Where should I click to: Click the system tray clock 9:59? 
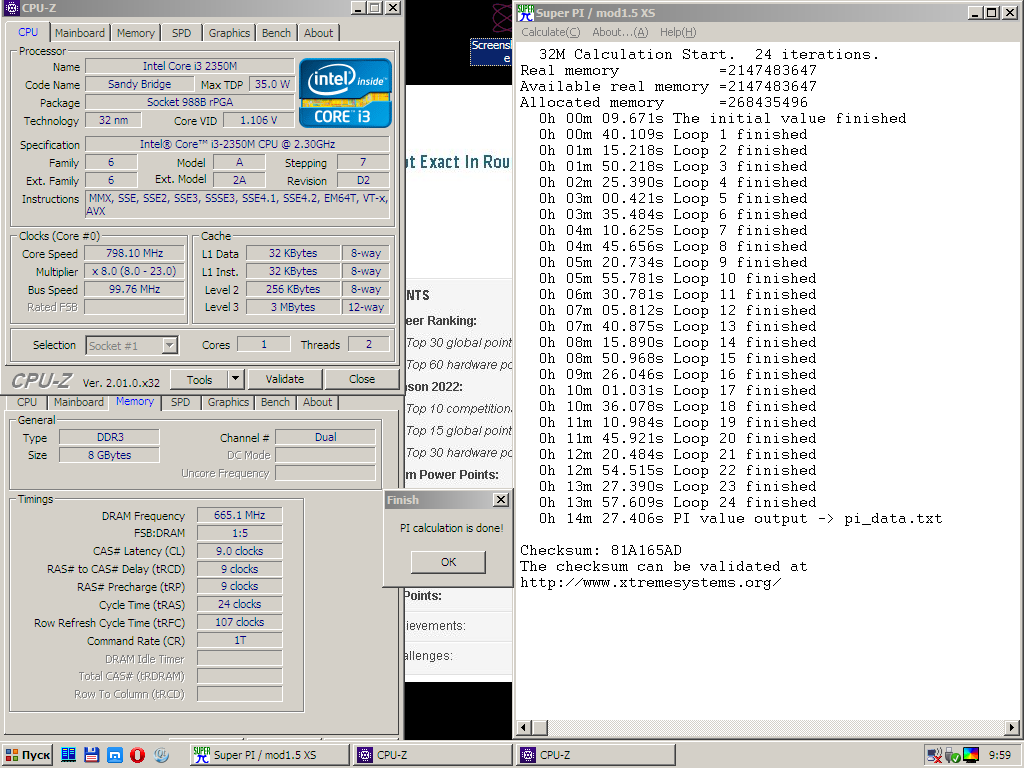[999, 755]
